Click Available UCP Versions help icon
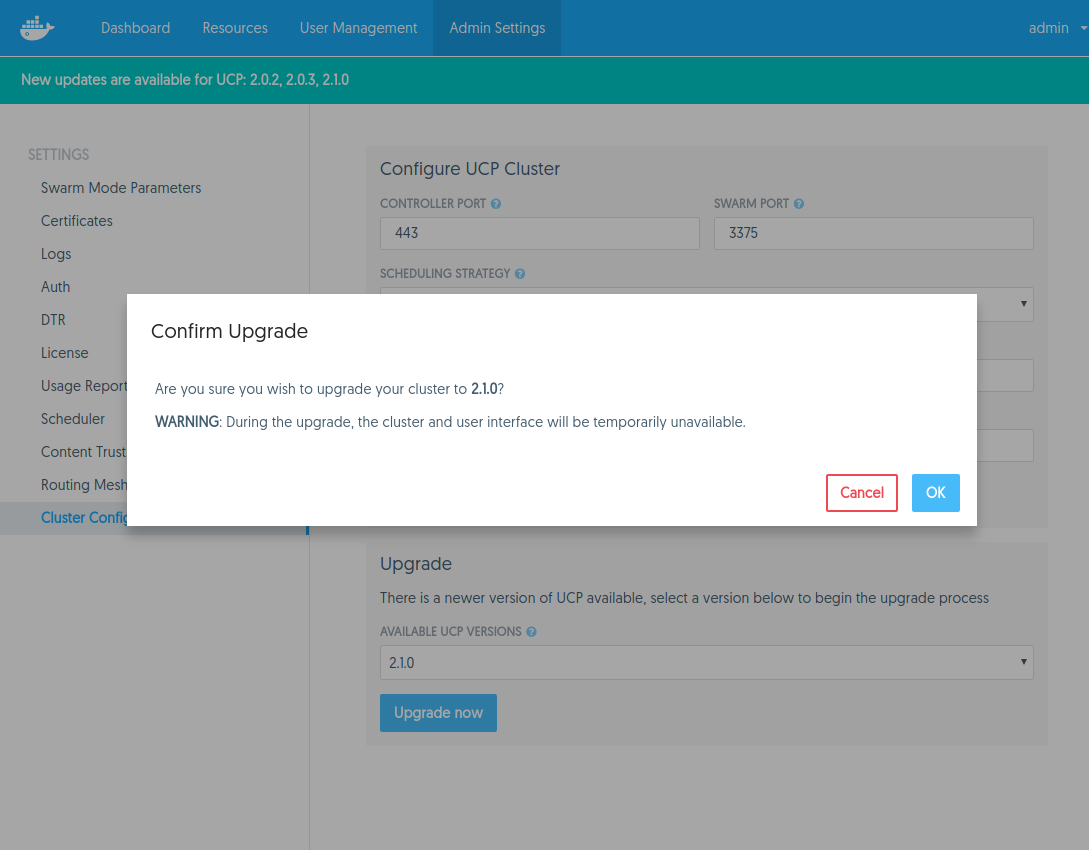This screenshot has height=850, width=1089. pyautogui.click(x=531, y=632)
